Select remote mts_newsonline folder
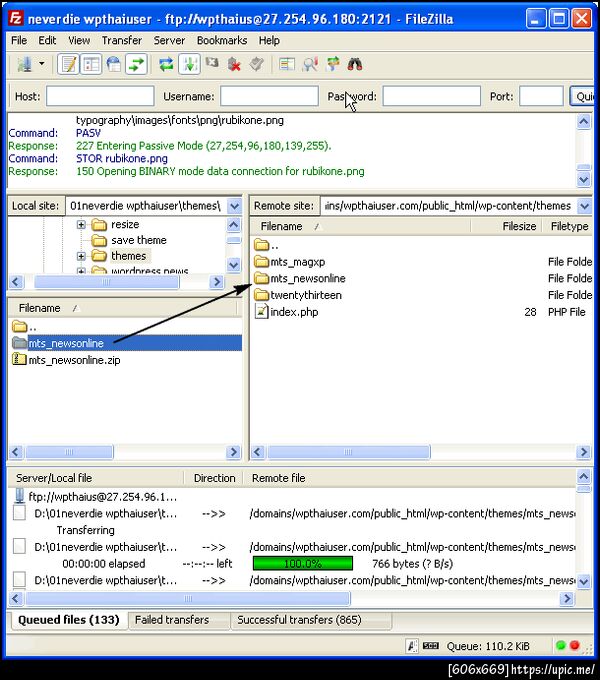 click(300, 278)
